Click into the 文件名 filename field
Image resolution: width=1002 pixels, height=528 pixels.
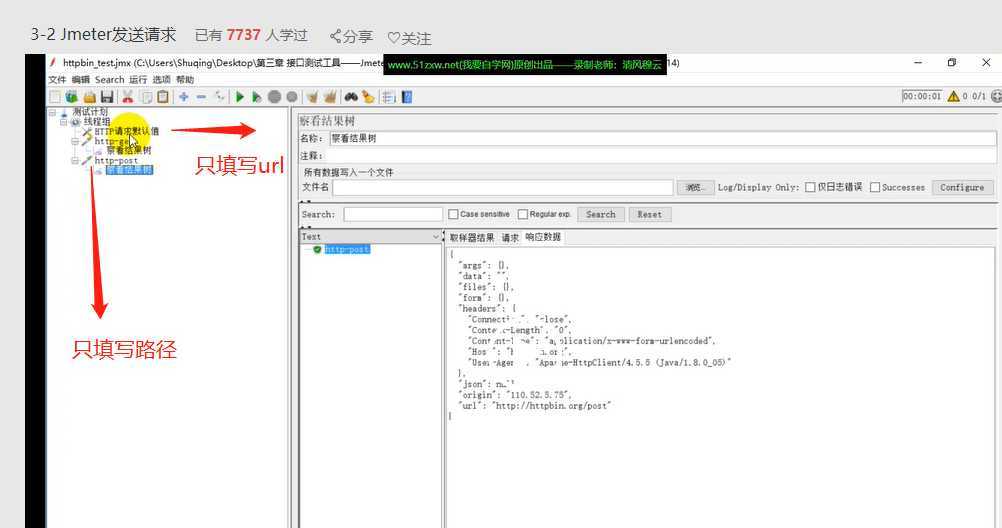503,187
